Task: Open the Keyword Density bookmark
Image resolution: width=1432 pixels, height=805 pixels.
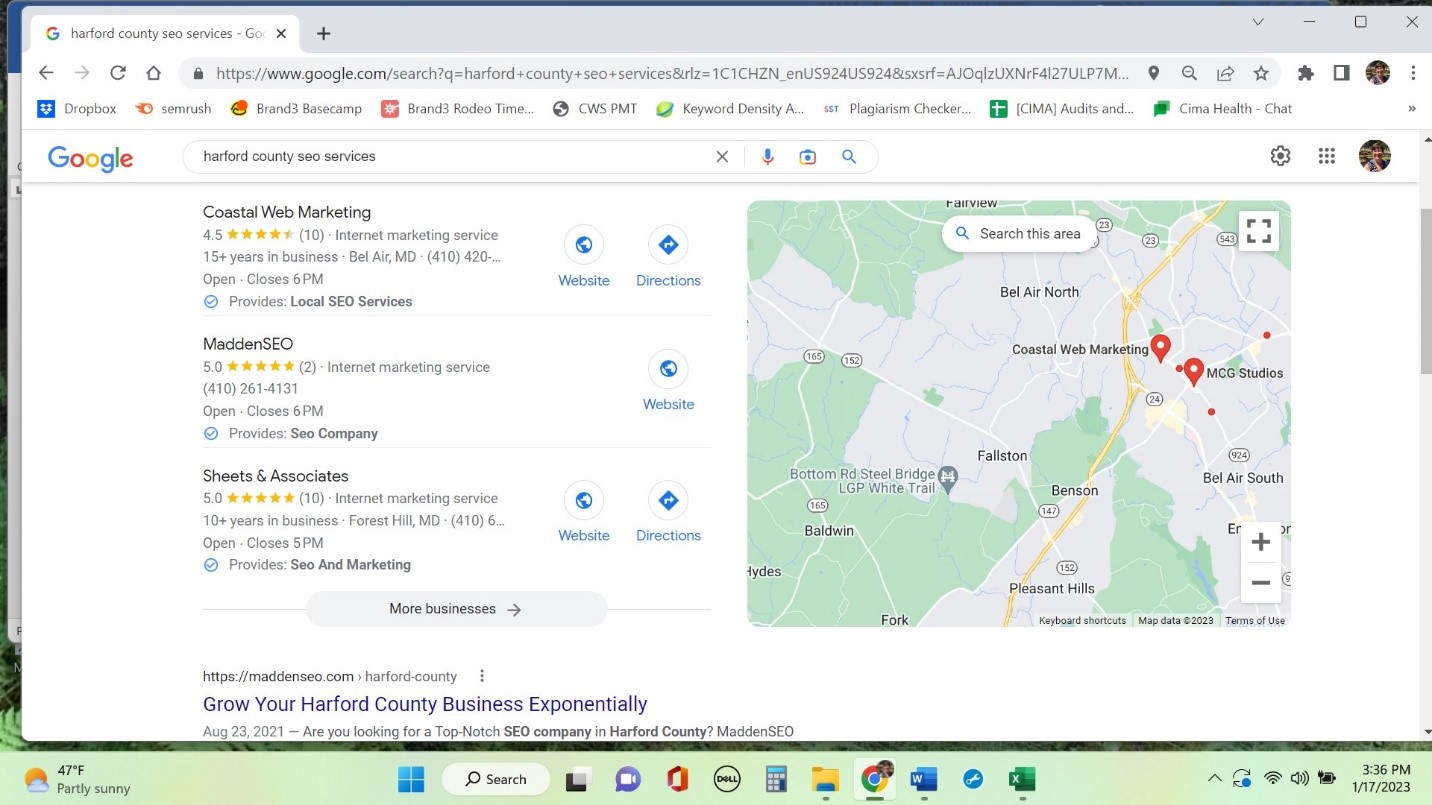Action: pyautogui.click(x=730, y=108)
